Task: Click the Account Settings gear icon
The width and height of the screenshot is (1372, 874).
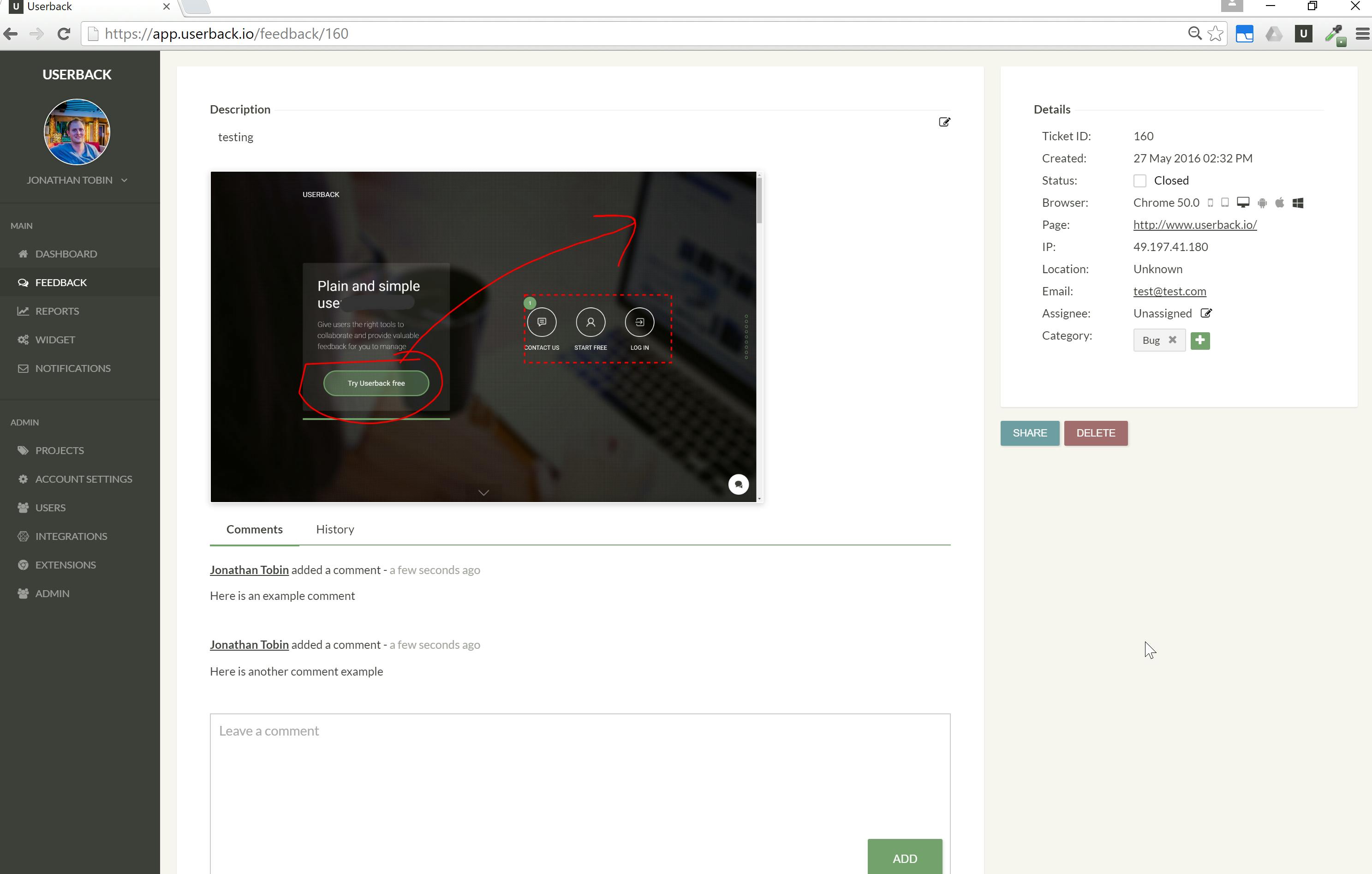Action: (23, 479)
